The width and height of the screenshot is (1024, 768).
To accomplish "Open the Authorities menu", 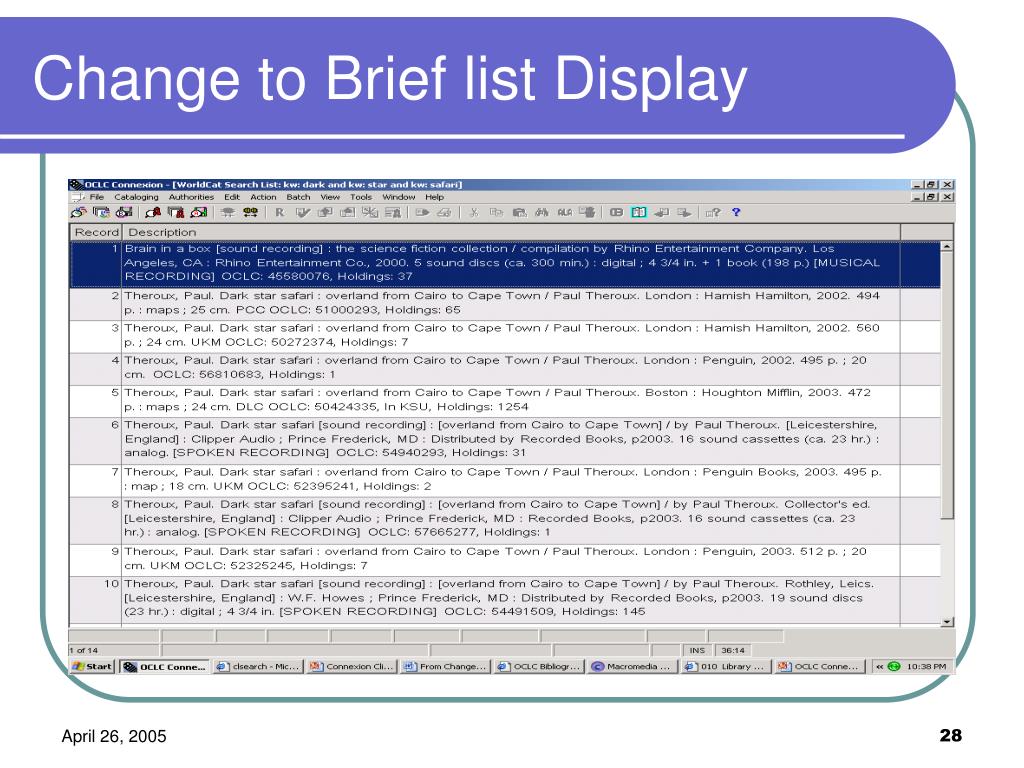I will click(x=191, y=197).
